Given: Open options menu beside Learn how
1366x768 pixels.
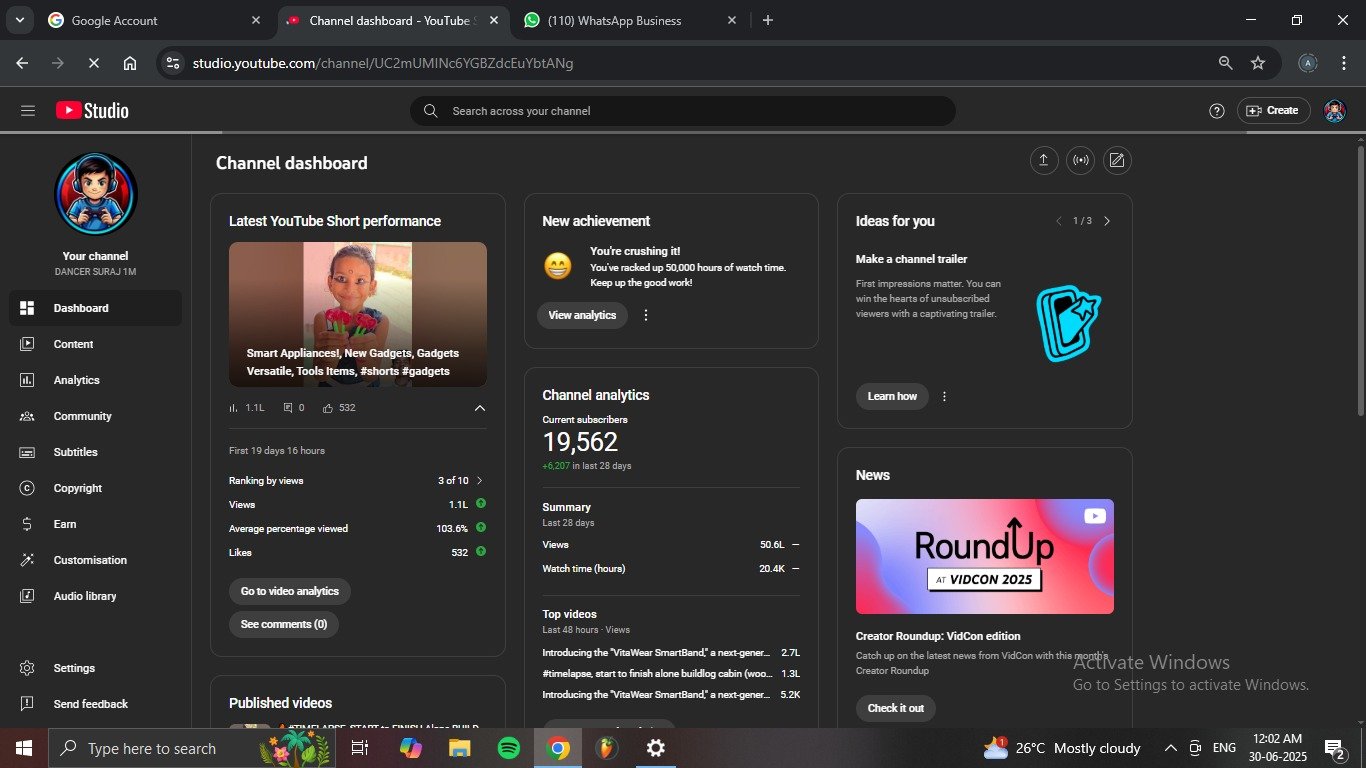Looking at the screenshot, I should pyautogui.click(x=944, y=396).
